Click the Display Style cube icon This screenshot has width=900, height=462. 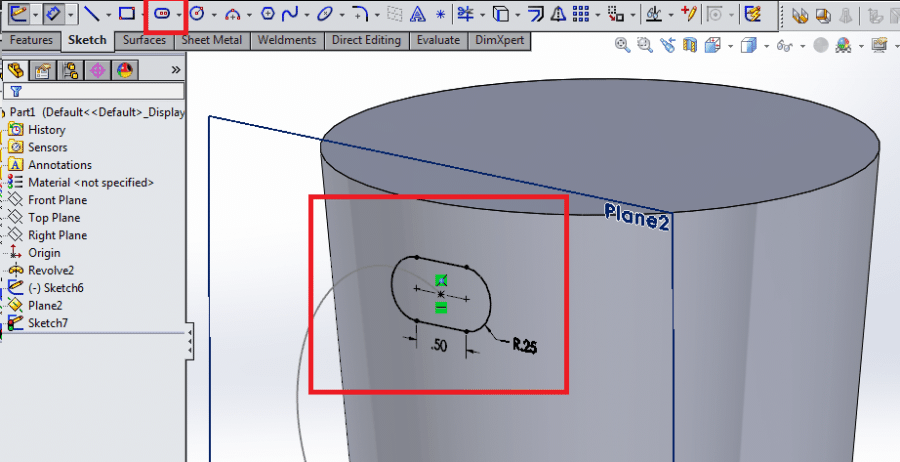point(748,45)
